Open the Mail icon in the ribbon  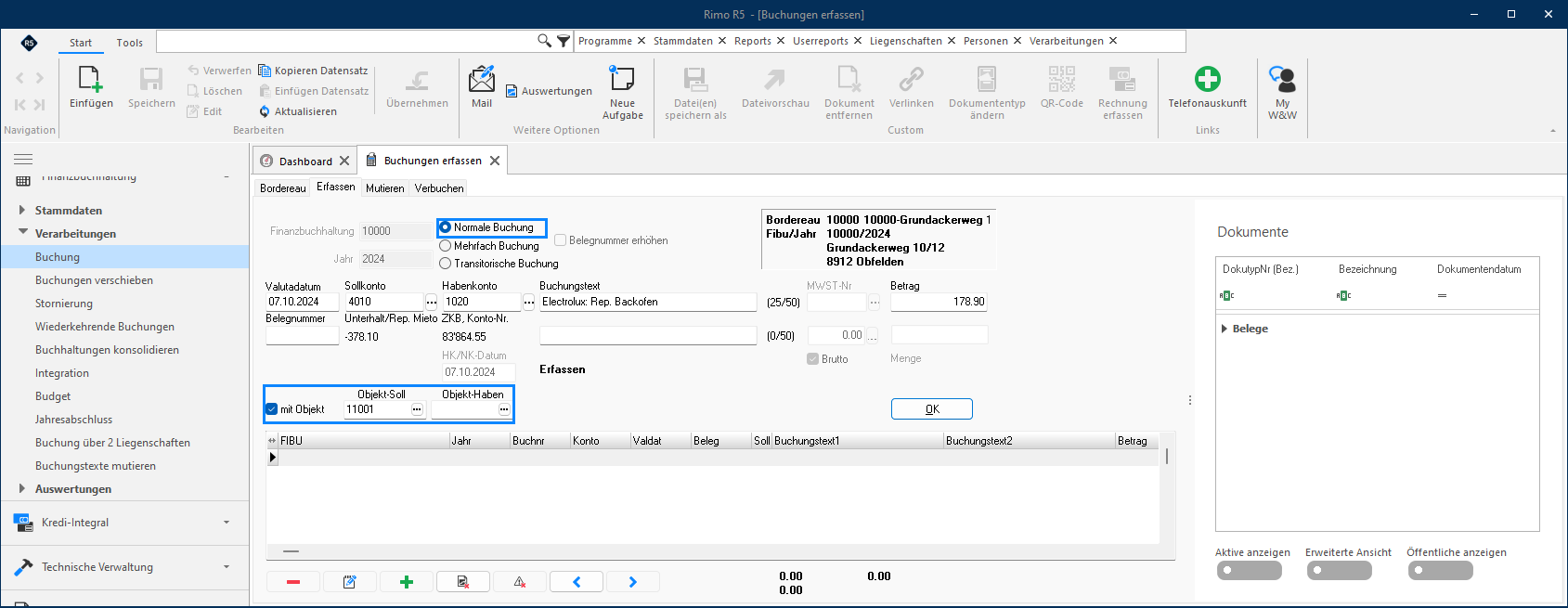(482, 80)
